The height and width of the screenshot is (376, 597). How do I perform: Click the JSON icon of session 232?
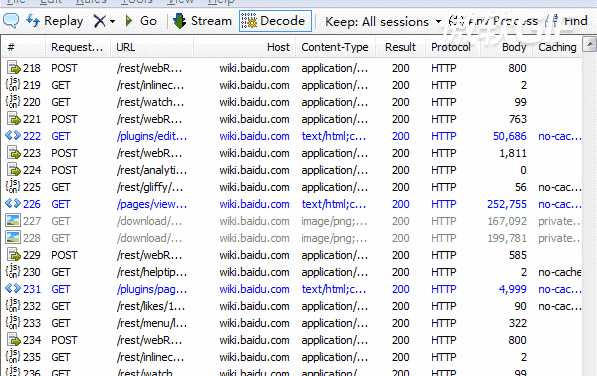pyautogui.click(x=13, y=306)
